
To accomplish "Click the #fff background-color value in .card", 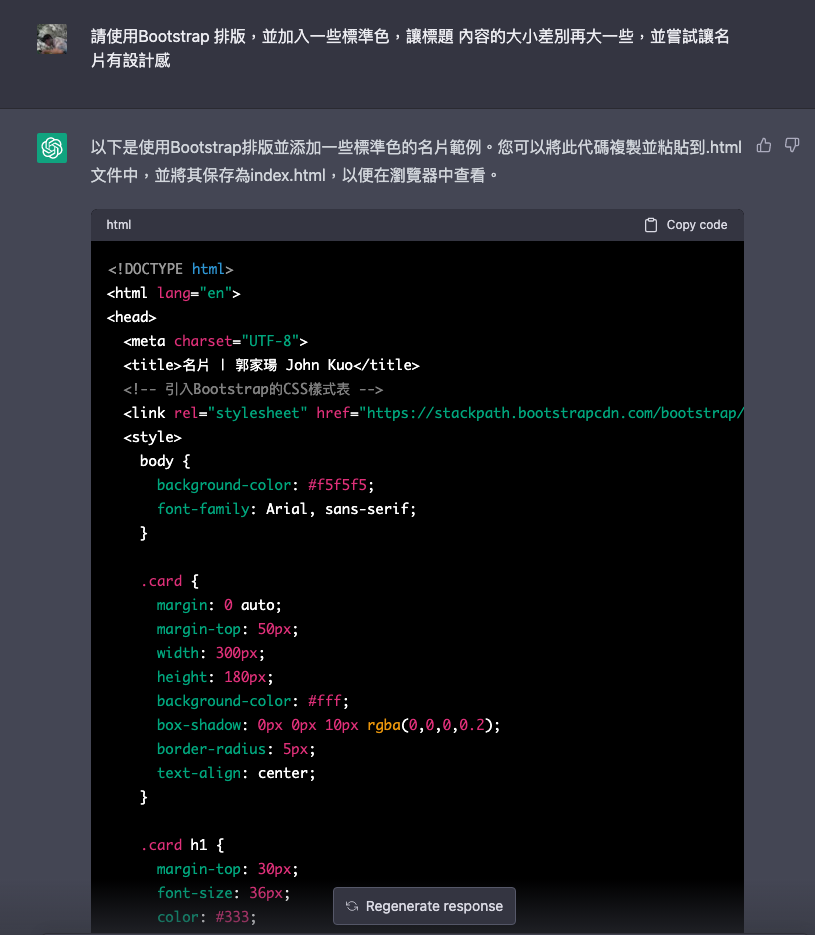I will point(328,701).
